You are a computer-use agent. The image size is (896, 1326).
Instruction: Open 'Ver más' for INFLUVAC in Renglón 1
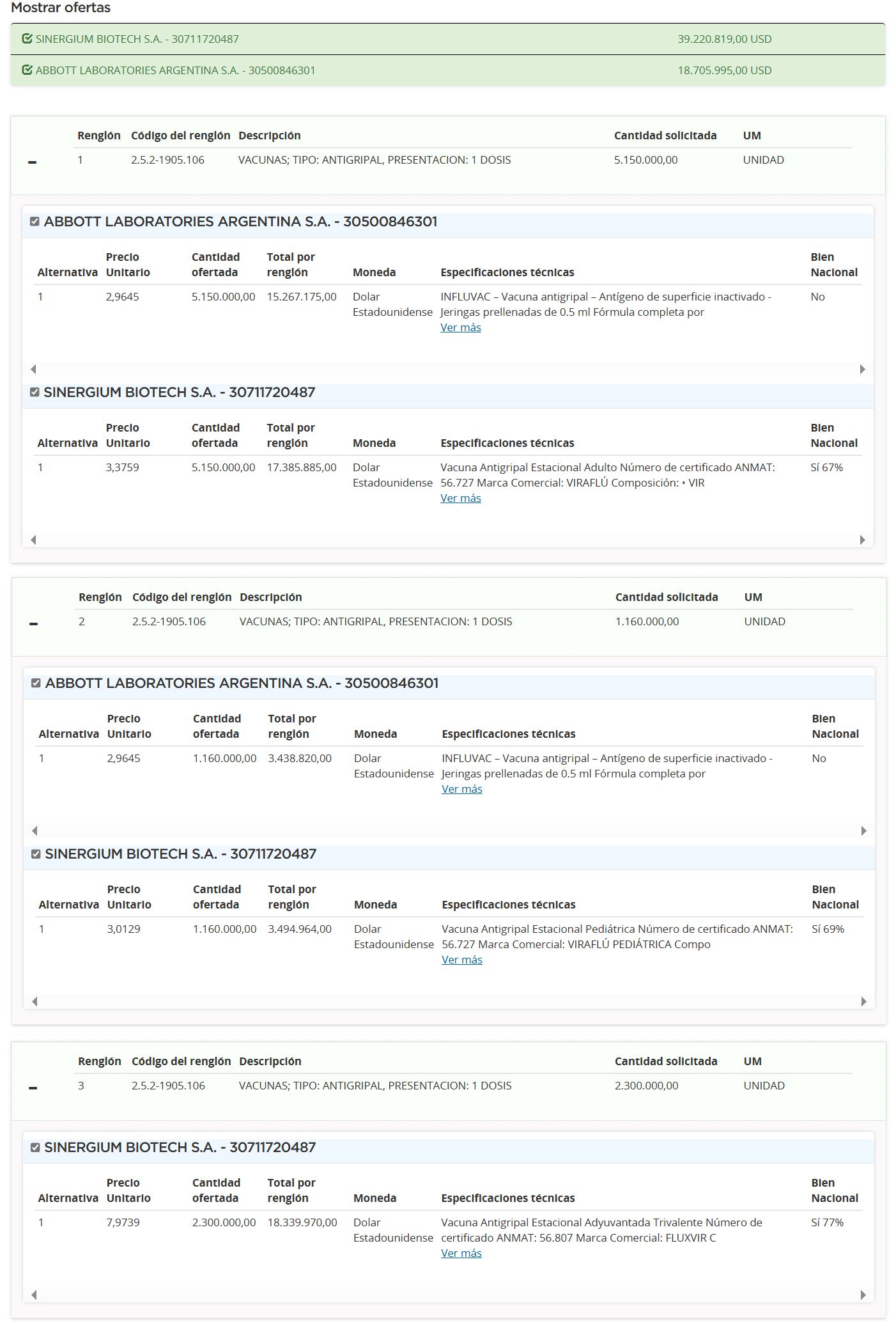pyautogui.click(x=460, y=327)
